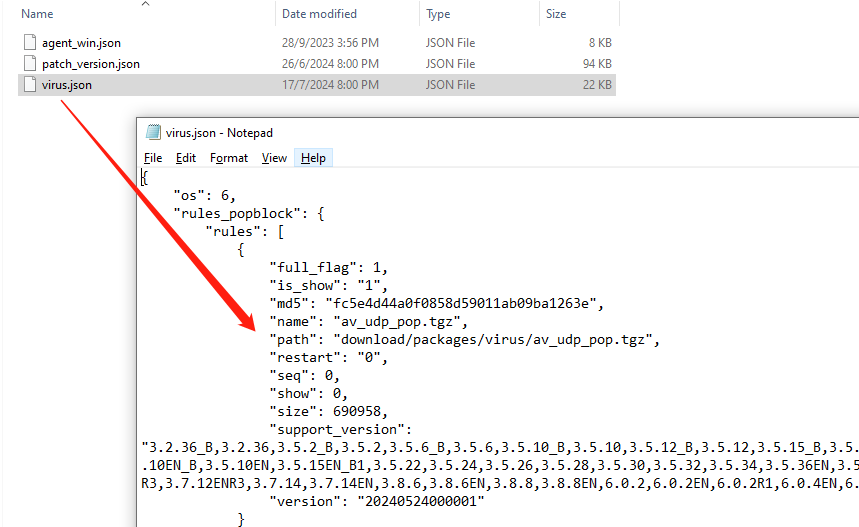This screenshot has width=859, height=527.
Task: Click the patch_version.json file icon
Action: point(30,64)
